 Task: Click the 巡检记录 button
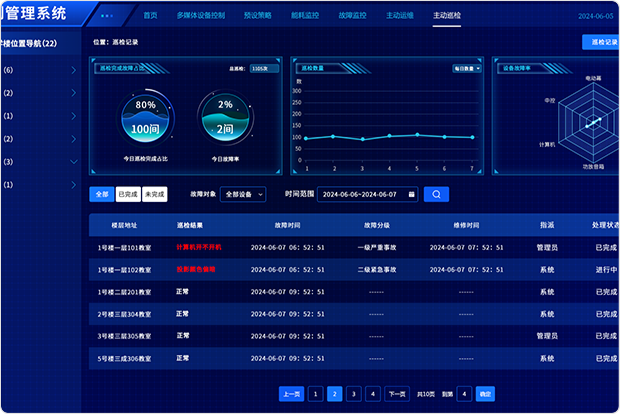pyautogui.click(x=600, y=43)
